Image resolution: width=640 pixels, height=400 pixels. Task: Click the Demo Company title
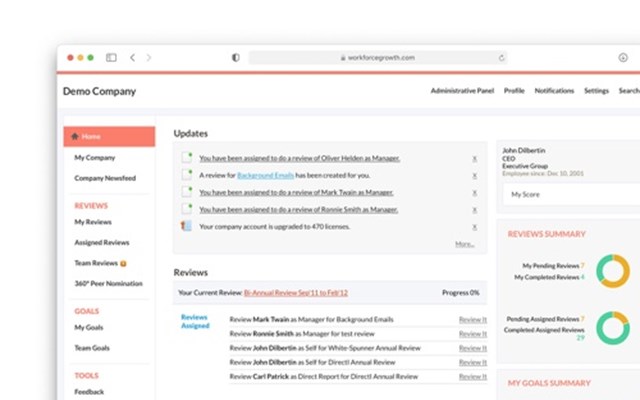click(x=99, y=91)
